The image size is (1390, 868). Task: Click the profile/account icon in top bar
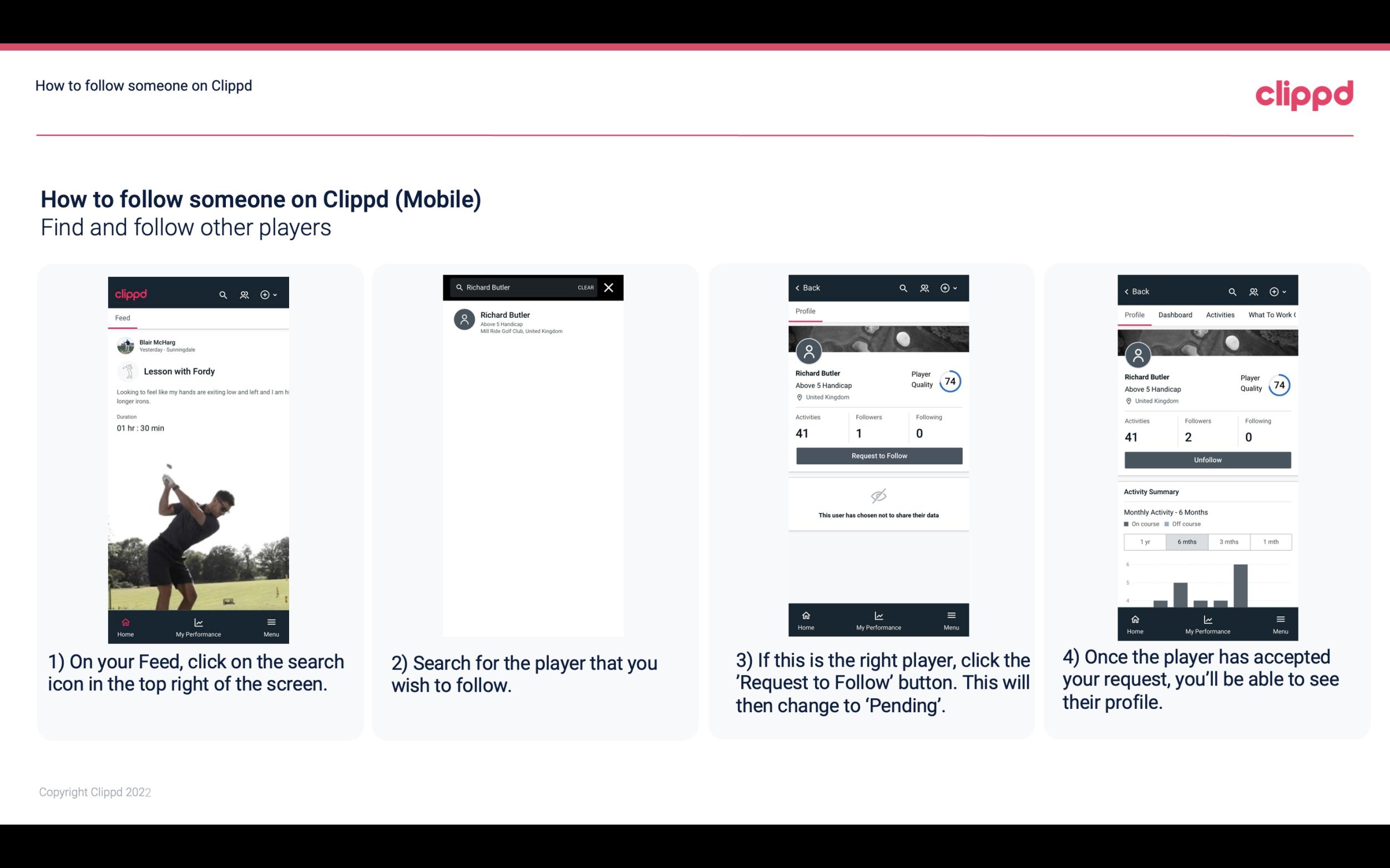244,294
